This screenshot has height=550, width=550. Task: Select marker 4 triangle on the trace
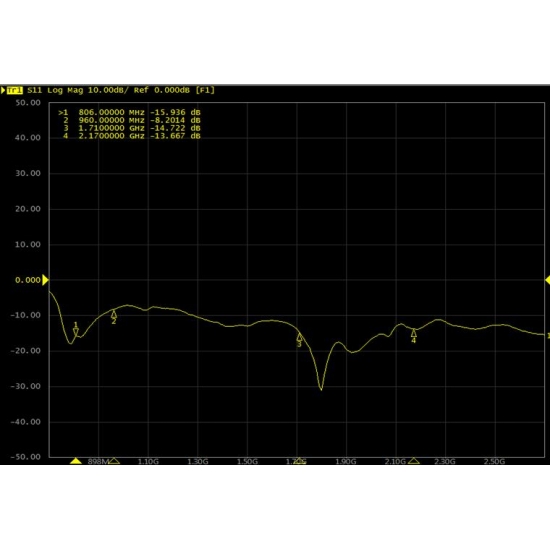click(x=414, y=333)
